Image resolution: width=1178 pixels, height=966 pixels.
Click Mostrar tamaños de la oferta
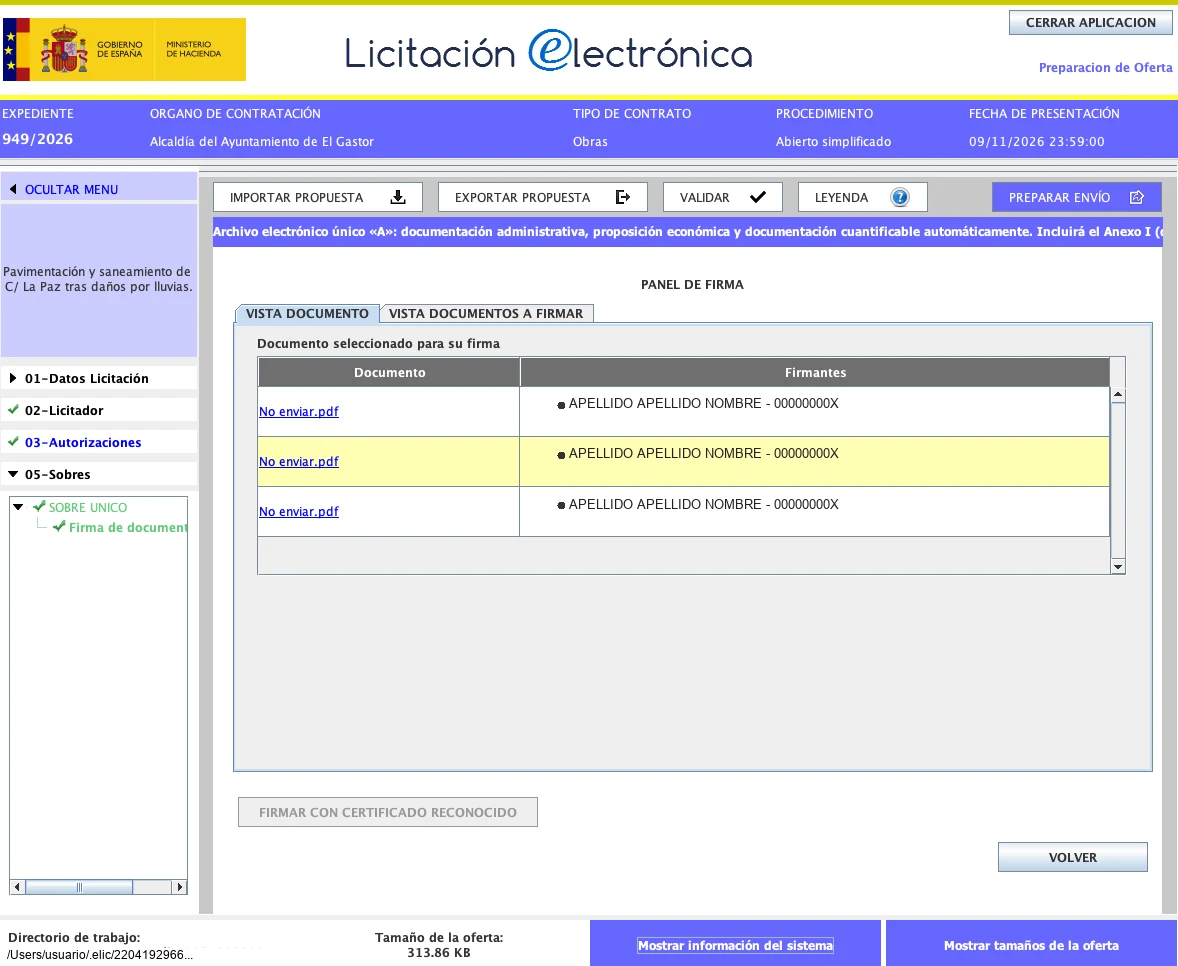tap(1031, 945)
